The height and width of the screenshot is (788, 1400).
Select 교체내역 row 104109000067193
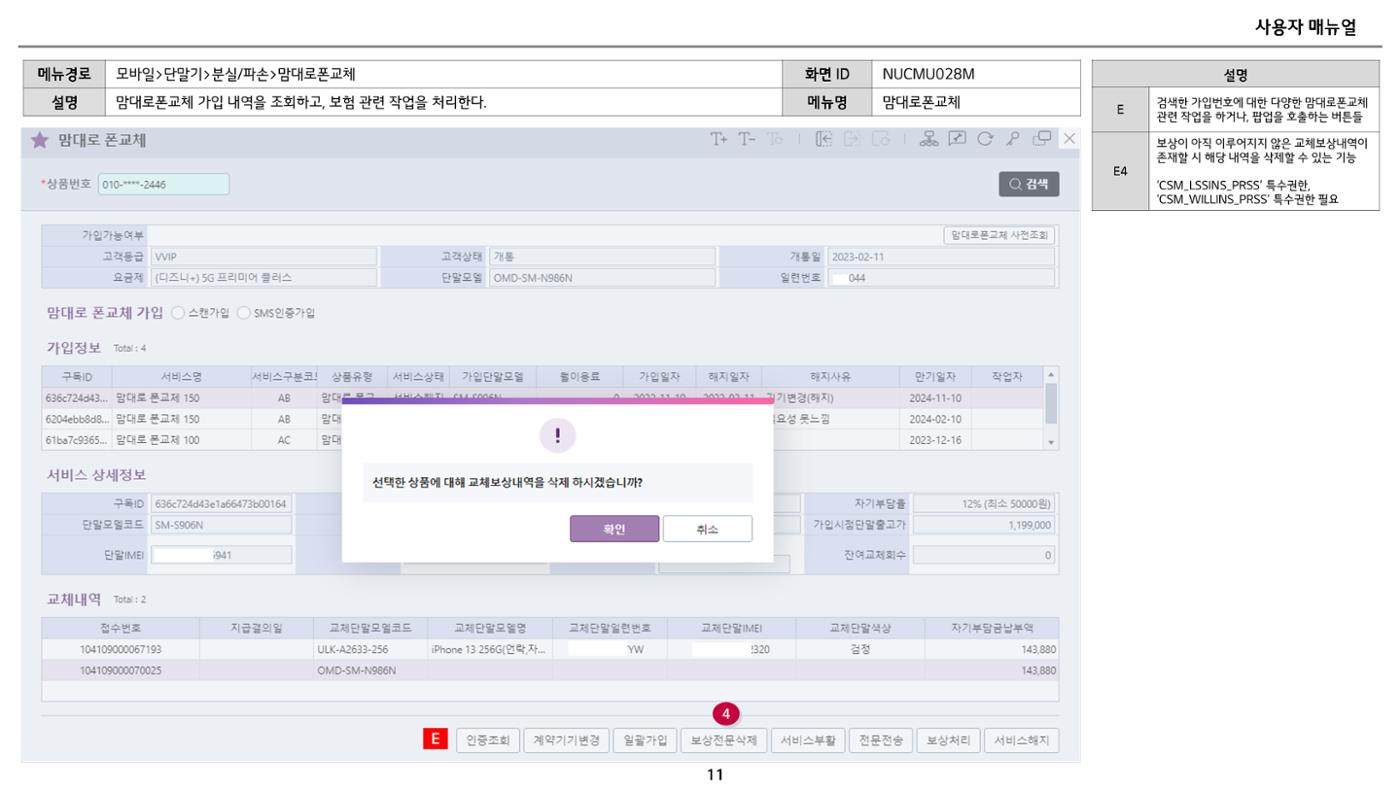pyautogui.click(x=550, y=648)
